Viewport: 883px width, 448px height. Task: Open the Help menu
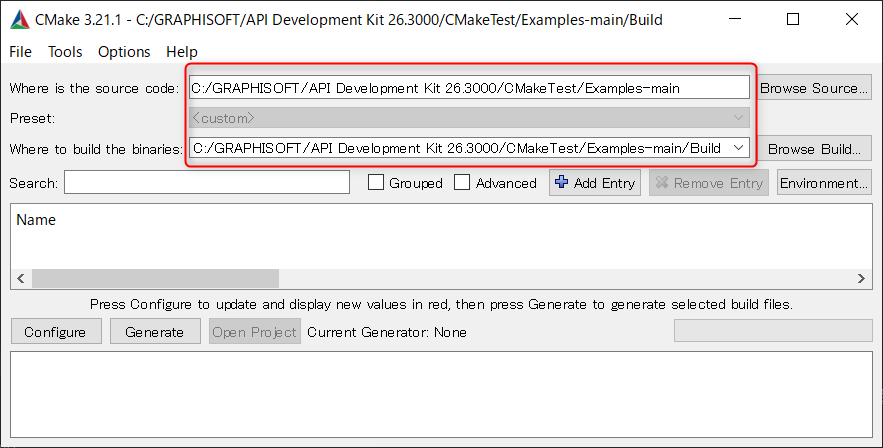click(x=182, y=52)
